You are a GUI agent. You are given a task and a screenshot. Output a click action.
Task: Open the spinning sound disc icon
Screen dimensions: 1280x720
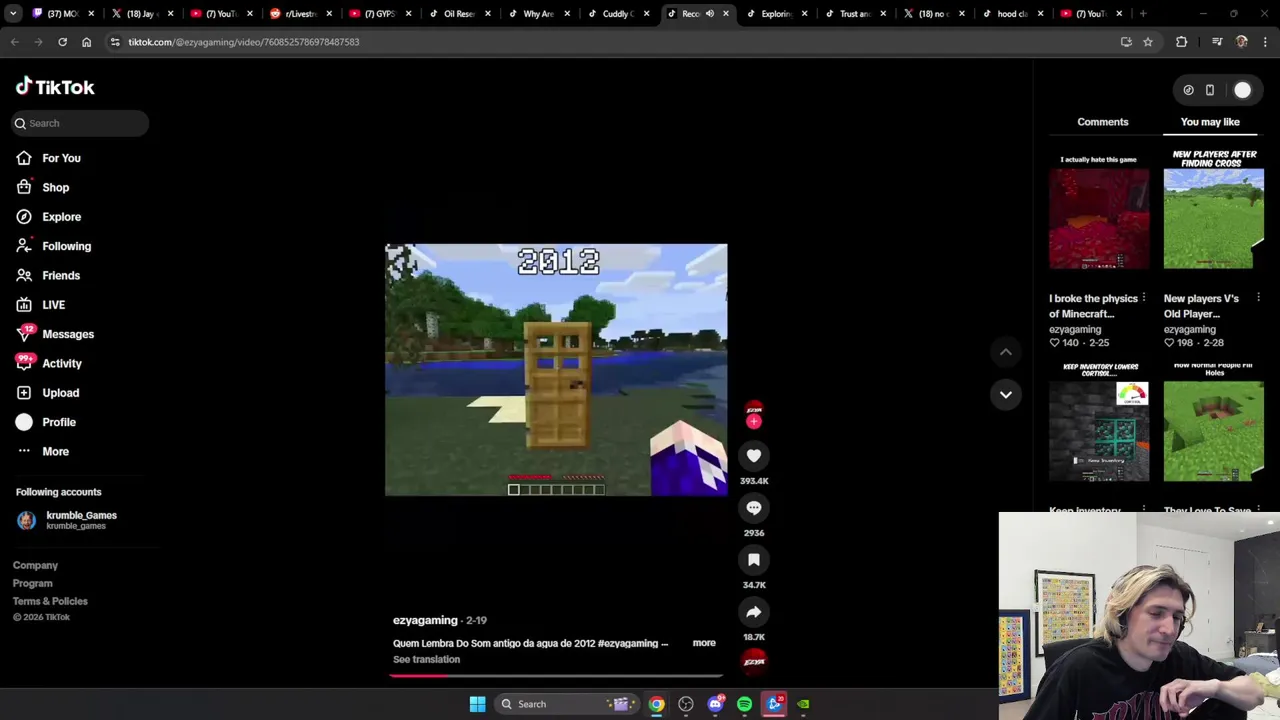pyautogui.click(x=754, y=661)
